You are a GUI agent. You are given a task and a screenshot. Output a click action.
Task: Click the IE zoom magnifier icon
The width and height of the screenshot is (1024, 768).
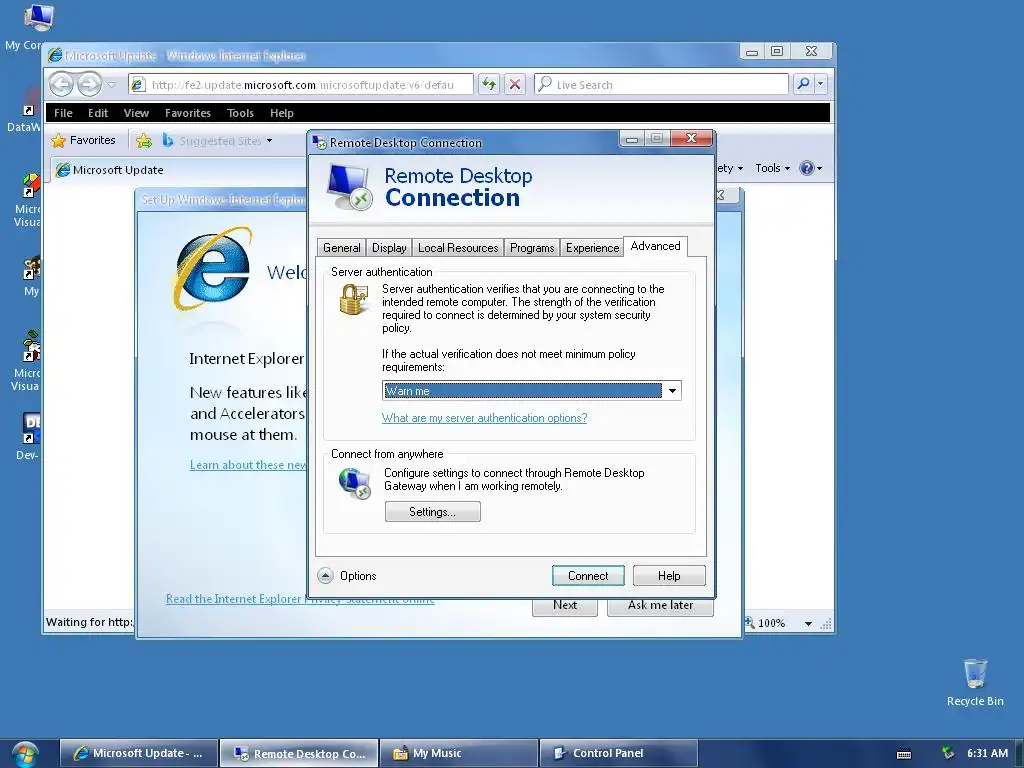coord(750,623)
